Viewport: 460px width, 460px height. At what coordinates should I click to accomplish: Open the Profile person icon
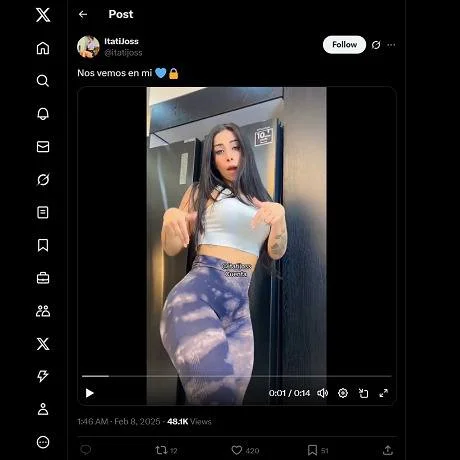pyautogui.click(x=43, y=409)
